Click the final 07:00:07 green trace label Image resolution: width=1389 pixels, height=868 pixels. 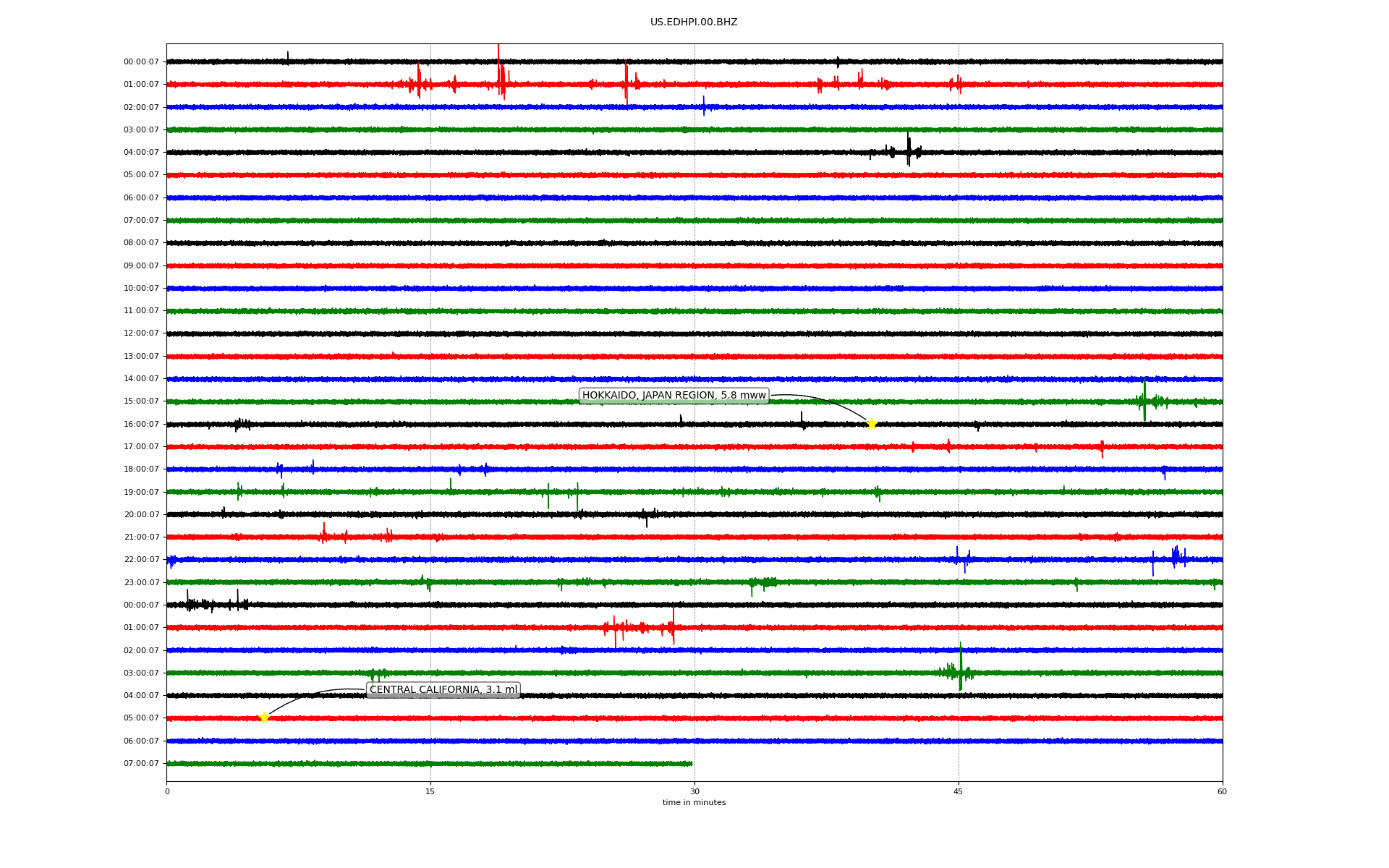141,763
